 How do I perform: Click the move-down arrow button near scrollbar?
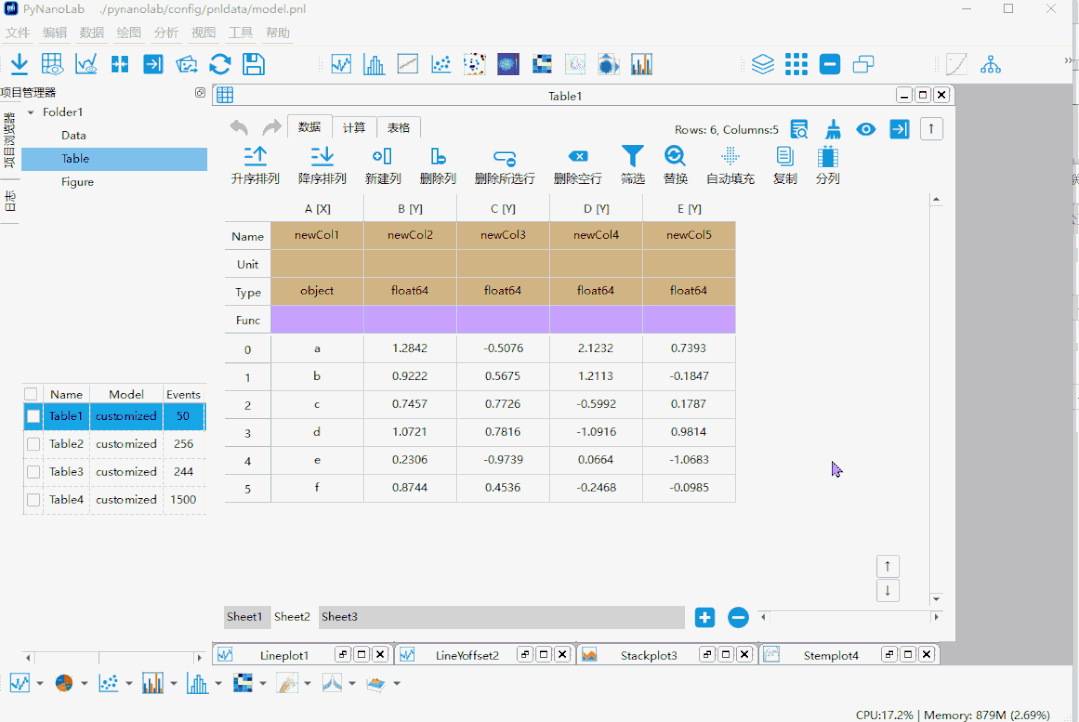888,591
